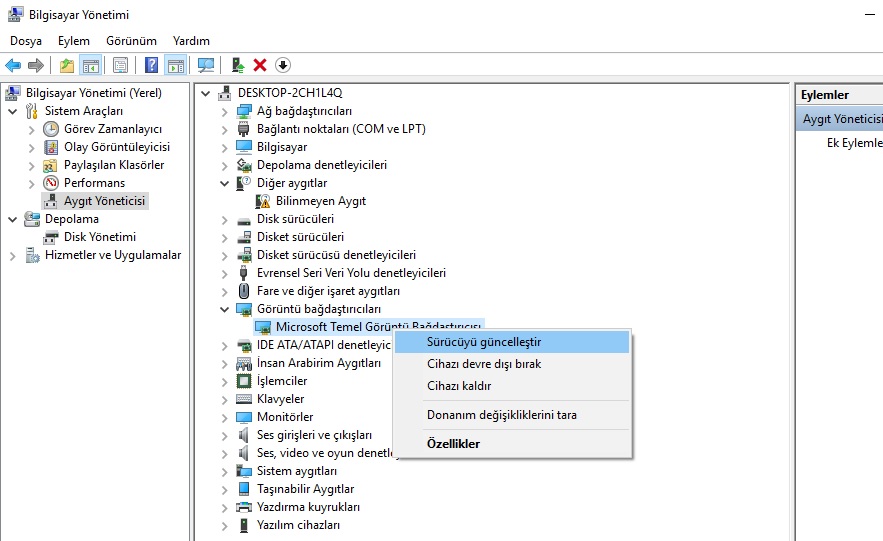The height and width of the screenshot is (541, 883).
Task: Click the Ağ bağdaştırıcıları network icon
Action: point(244,111)
